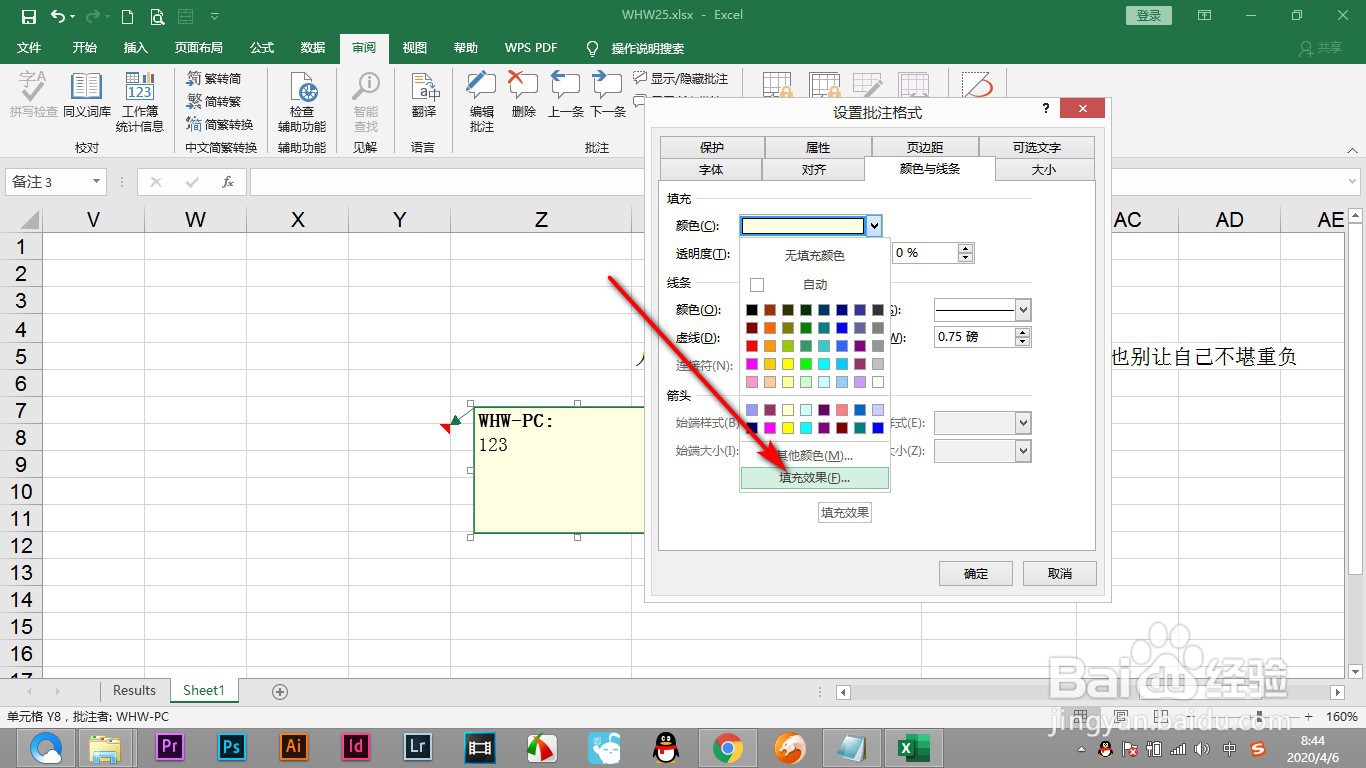
Task: Switch to the 开始 ribbon tab
Action: point(85,48)
